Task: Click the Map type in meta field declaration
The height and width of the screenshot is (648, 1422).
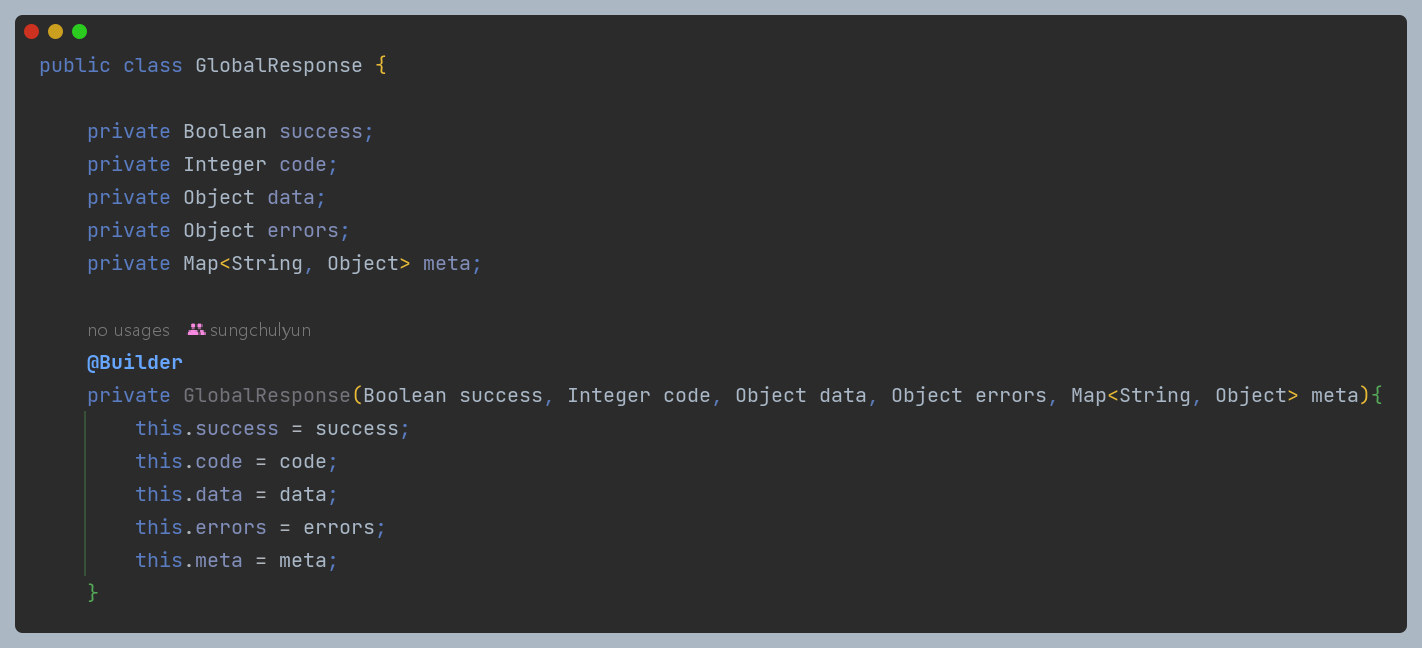Action: (x=200, y=263)
